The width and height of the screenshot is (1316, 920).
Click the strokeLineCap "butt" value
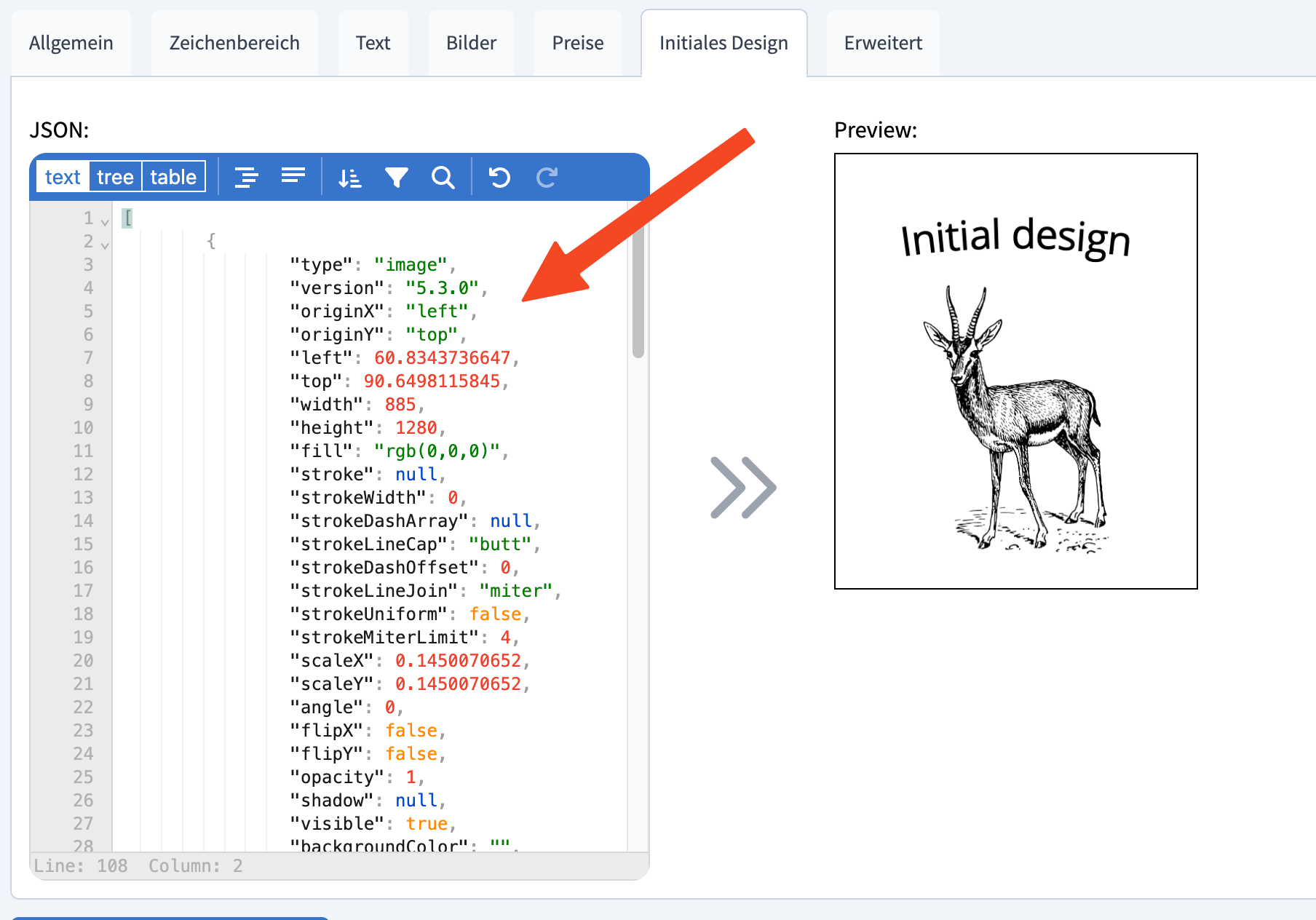point(500,544)
